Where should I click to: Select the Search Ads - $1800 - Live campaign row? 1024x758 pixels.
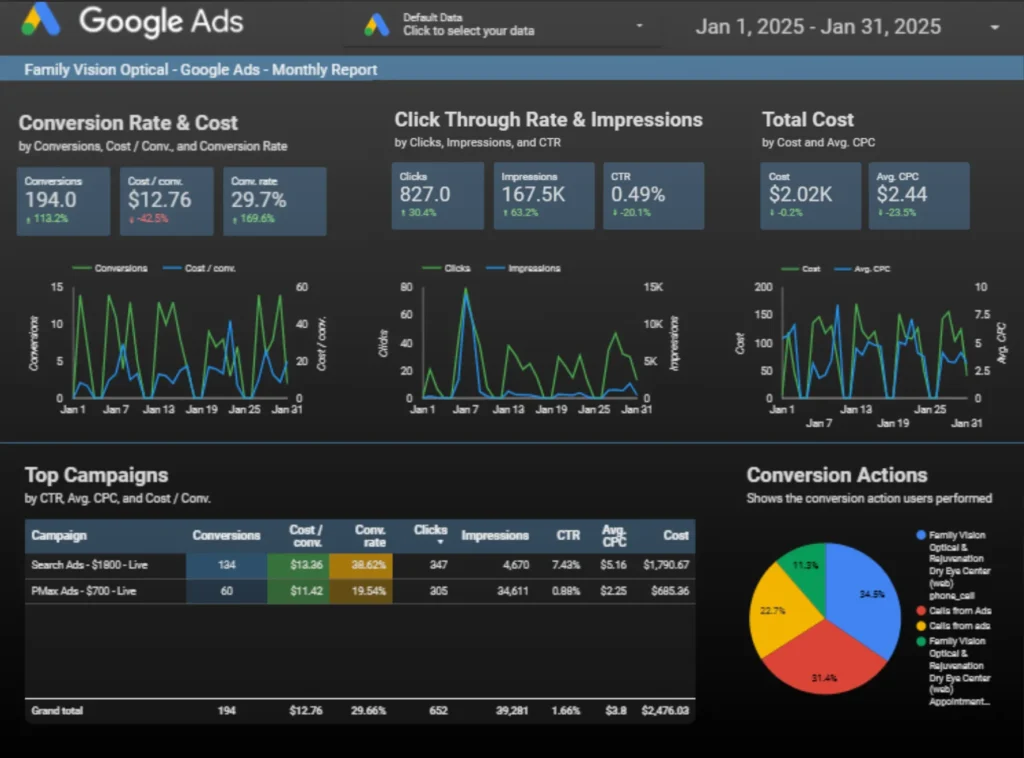[x=360, y=565]
